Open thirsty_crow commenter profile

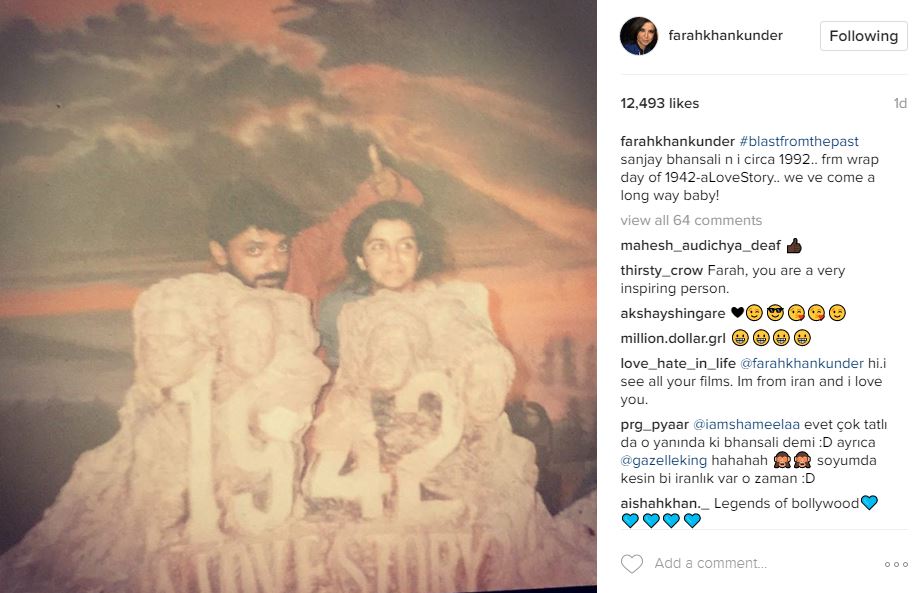[661, 270]
